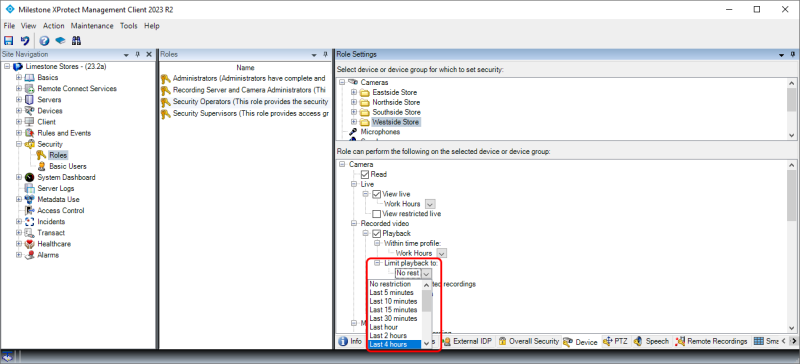Select Last 4 hours in dropdown list
Screen dimensions: 800x364
click(x=394, y=345)
